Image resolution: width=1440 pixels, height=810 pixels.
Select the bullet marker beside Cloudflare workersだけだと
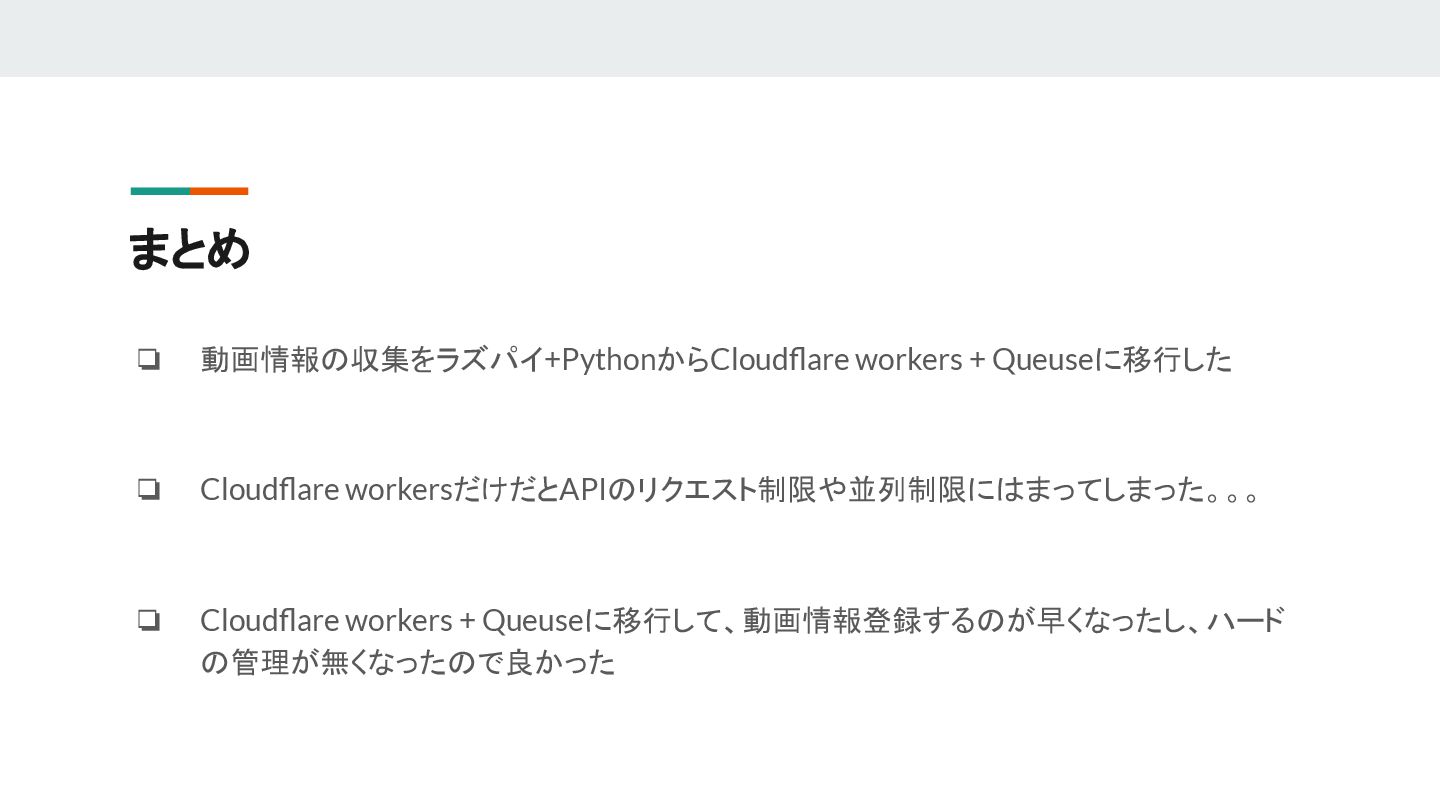tap(149, 490)
